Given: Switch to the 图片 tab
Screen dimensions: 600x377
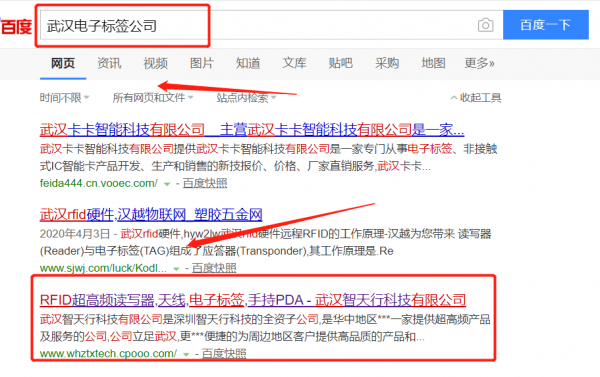Looking at the screenshot, I should 202,63.
